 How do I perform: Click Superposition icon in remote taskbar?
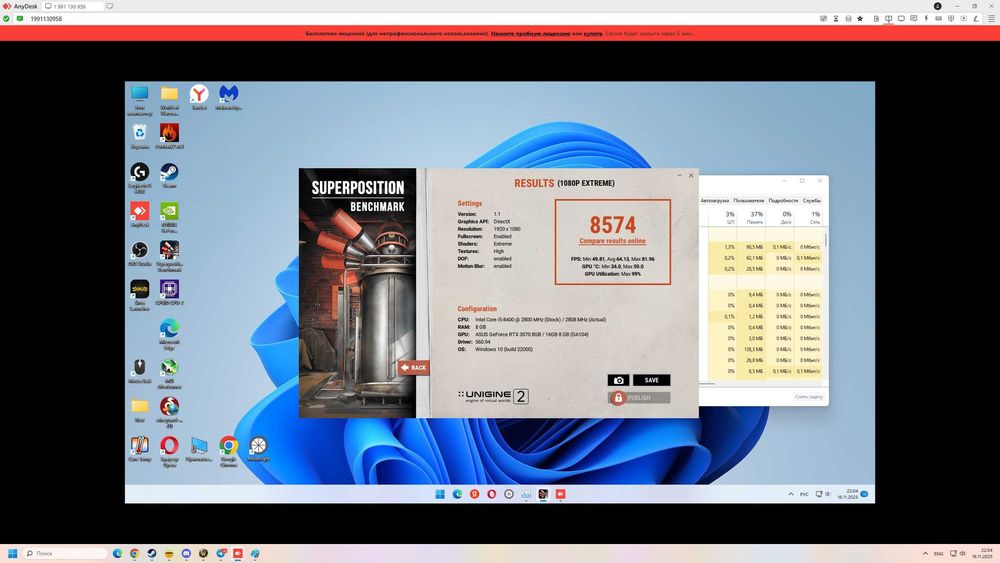coord(543,494)
